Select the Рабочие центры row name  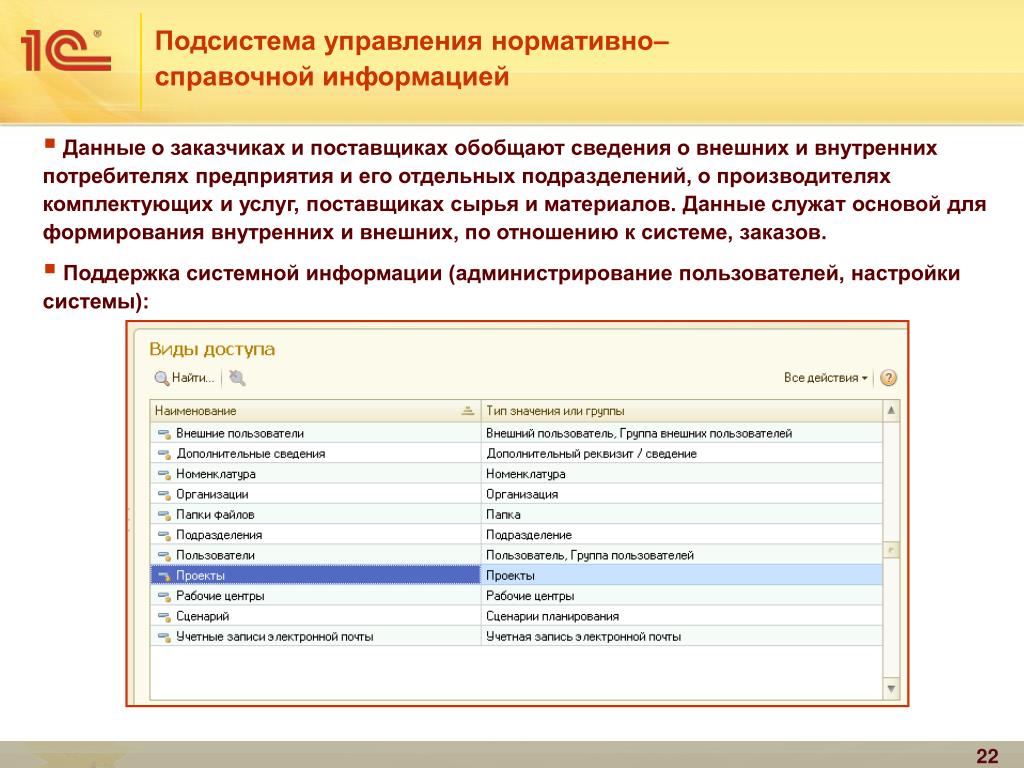tap(220, 596)
